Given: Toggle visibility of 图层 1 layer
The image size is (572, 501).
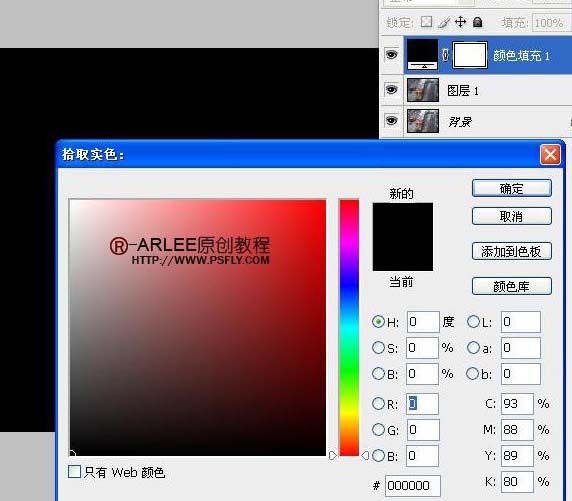Looking at the screenshot, I should 391,89.
